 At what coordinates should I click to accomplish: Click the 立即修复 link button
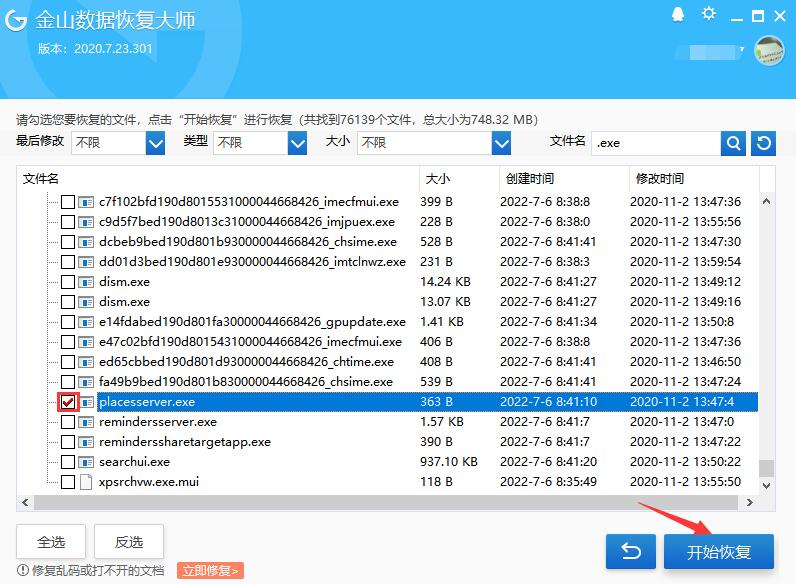[210, 571]
